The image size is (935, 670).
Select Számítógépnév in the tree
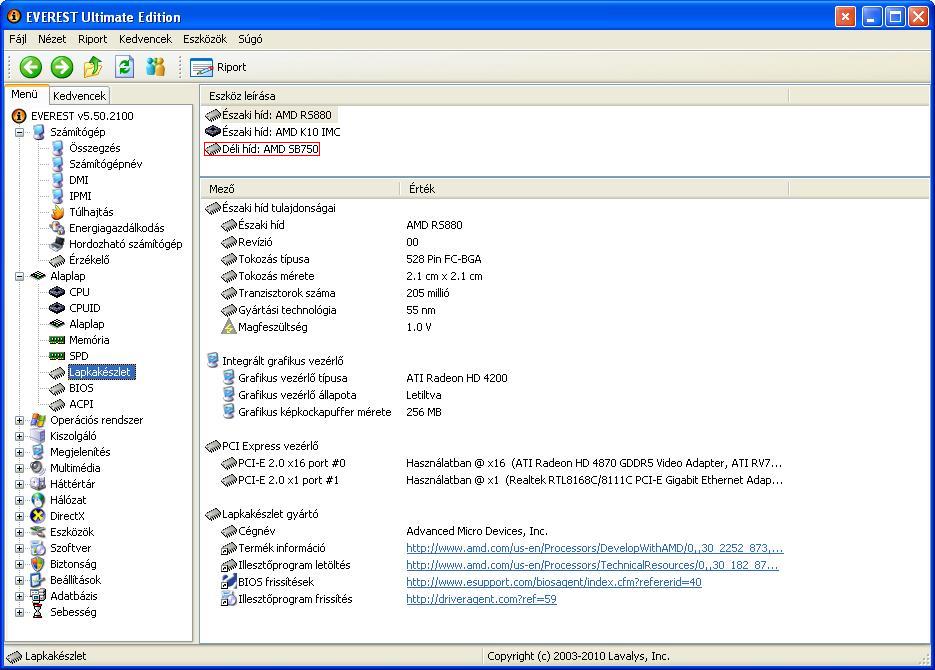point(106,164)
